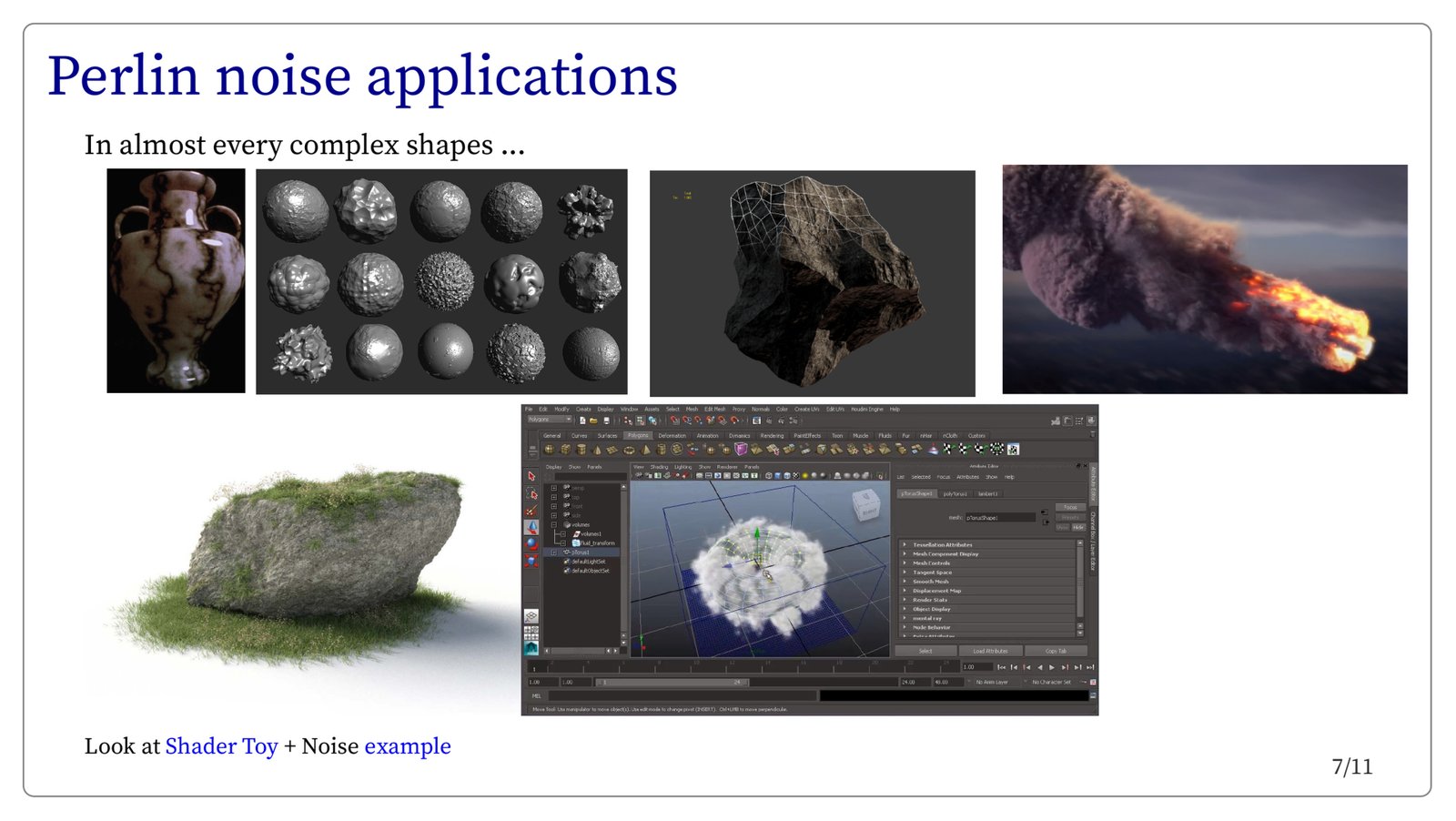Screen dimensions: 1456x821
Task: Select the arrow Select tool in Maya toolbox
Action: pos(531,476)
